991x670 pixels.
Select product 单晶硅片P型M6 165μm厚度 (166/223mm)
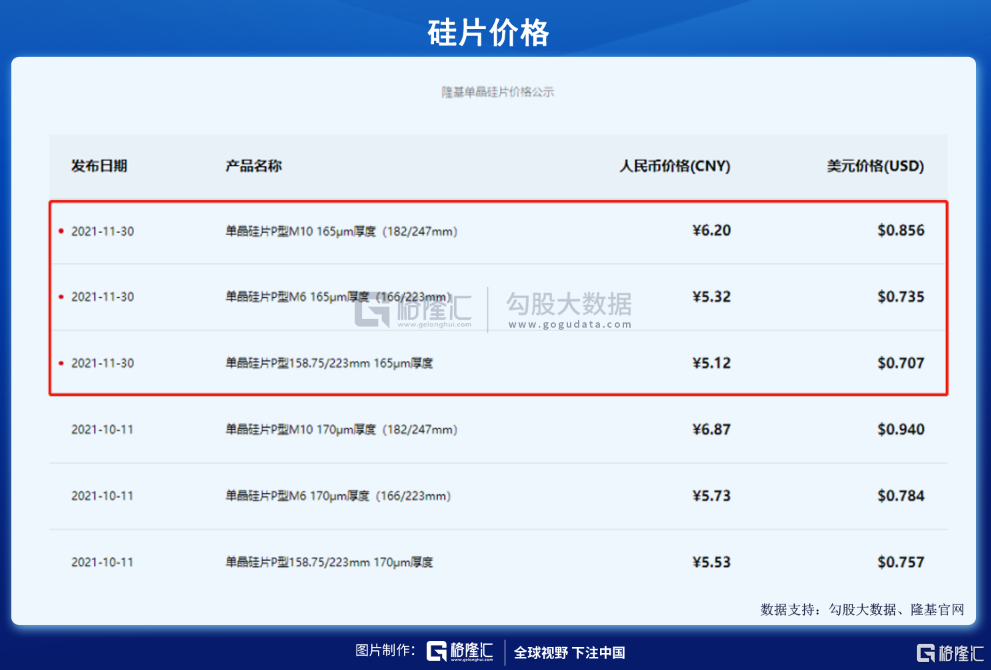tap(338, 297)
